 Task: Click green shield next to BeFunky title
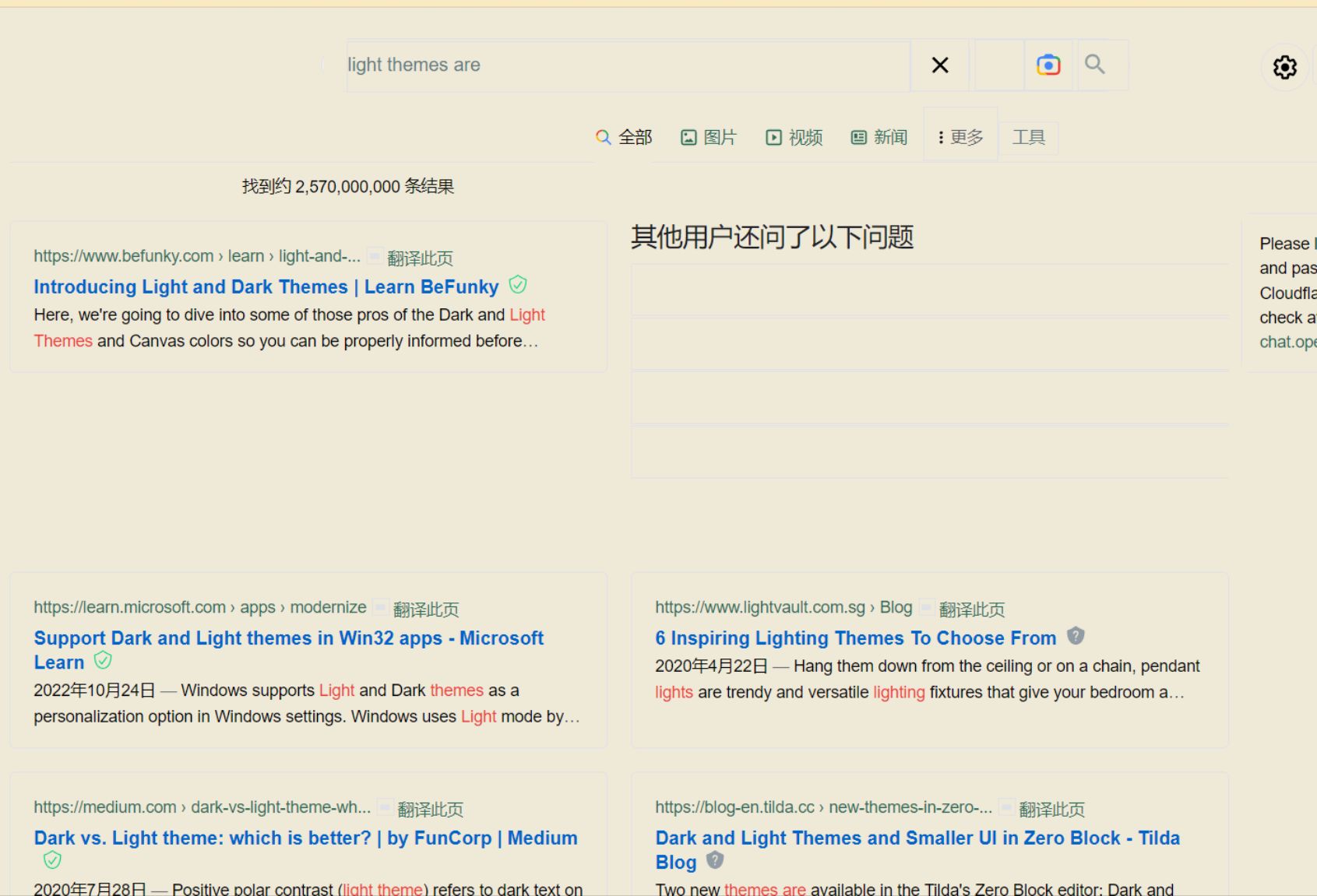[x=518, y=285]
